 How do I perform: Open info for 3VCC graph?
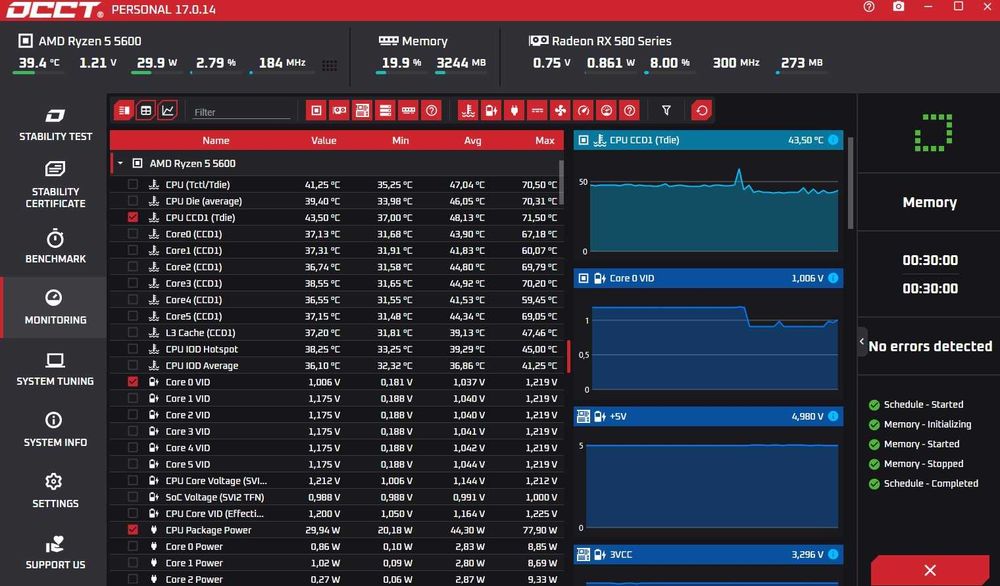click(833, 555)
